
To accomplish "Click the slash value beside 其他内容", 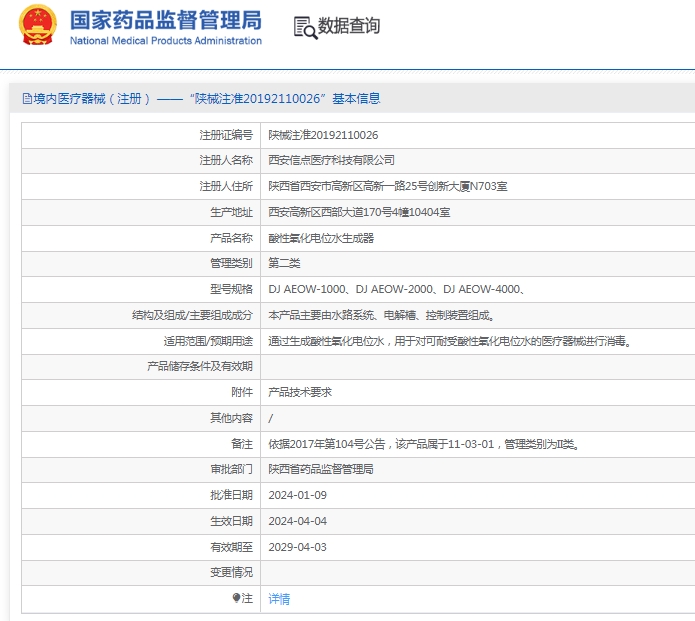I will point(270,418).
